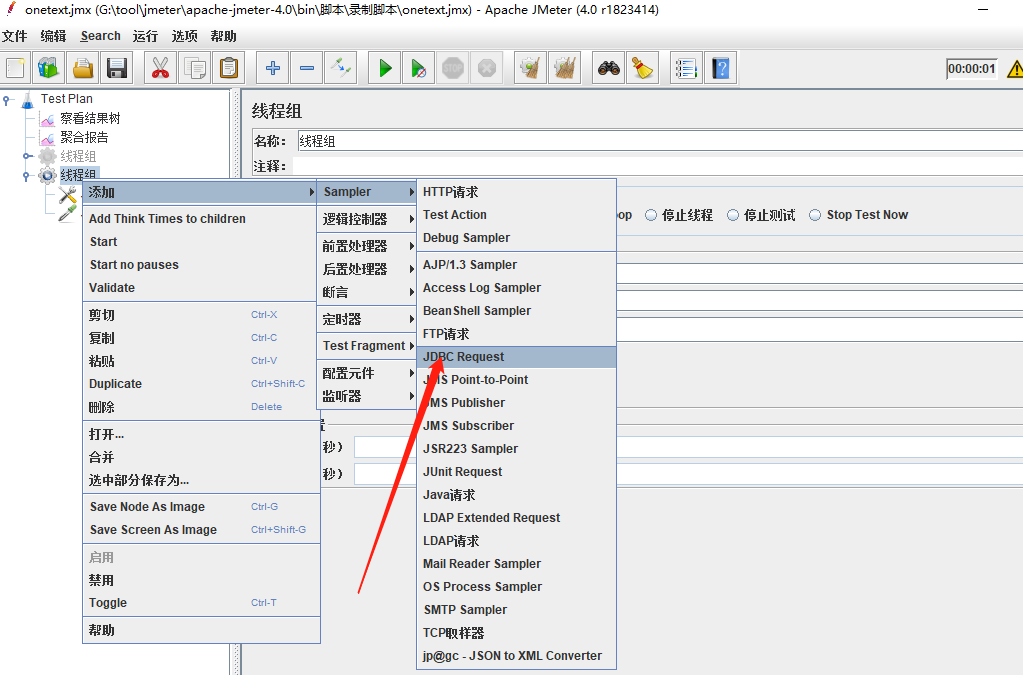Click the Clear broom icon
The width and height of the screenshot is (1023, 675).
coord(530,68)
